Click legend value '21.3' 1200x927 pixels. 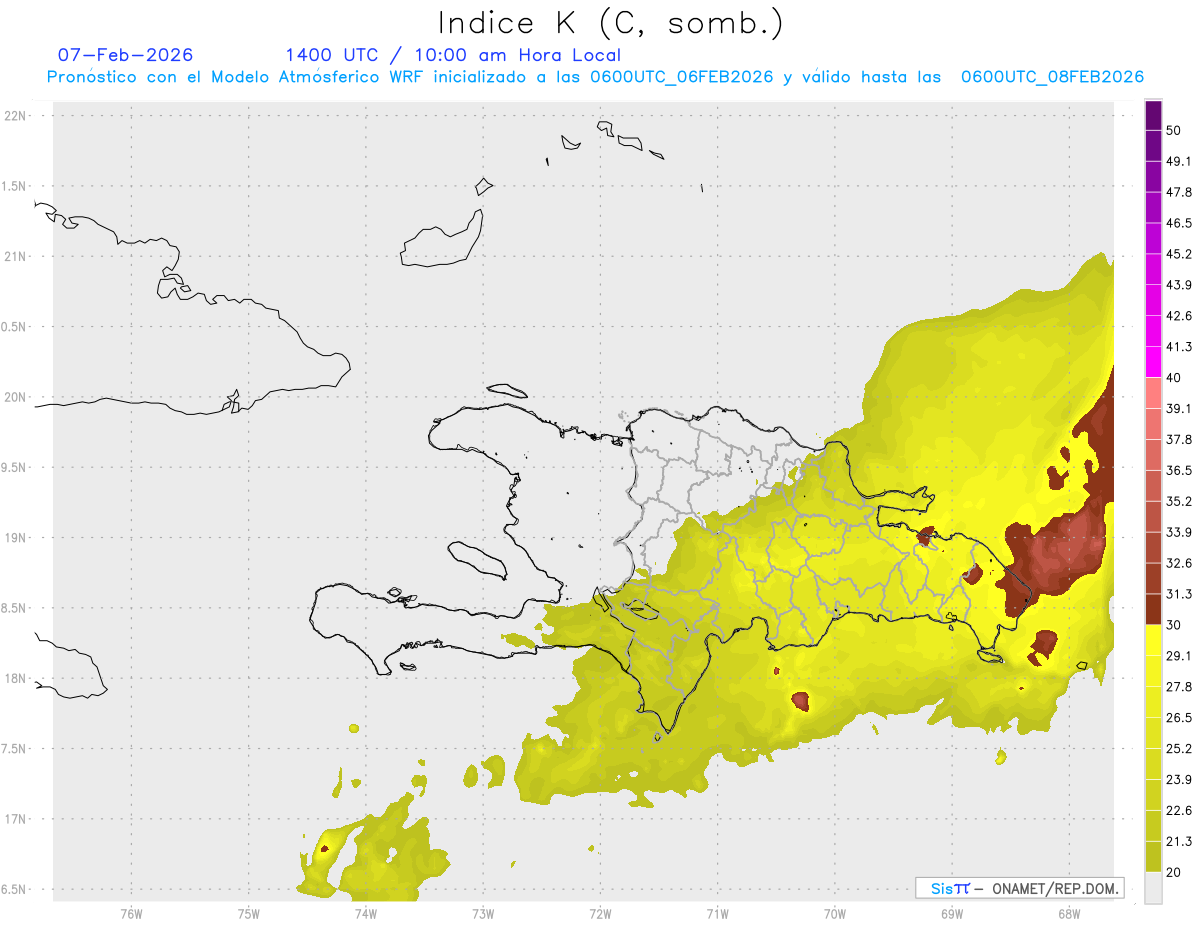[x=1179, y=841]
